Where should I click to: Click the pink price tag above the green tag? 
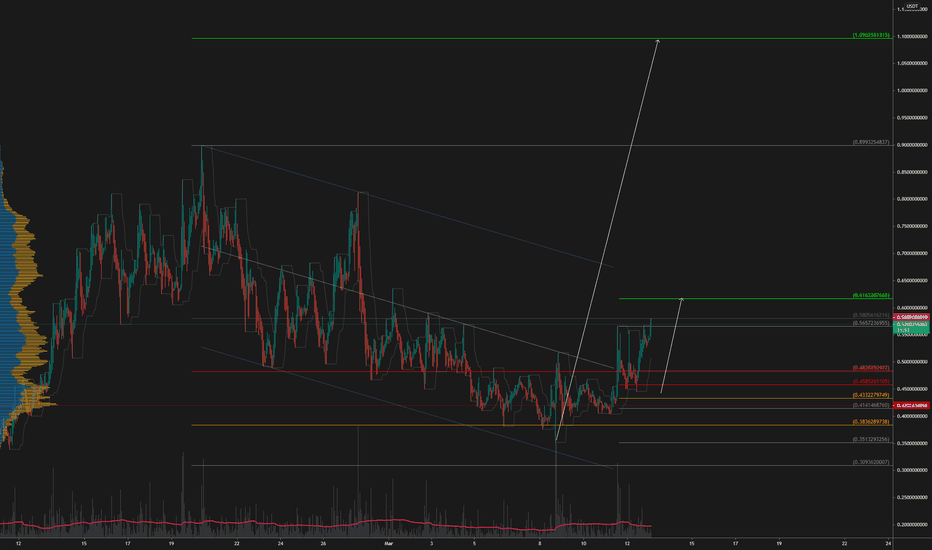912,317
